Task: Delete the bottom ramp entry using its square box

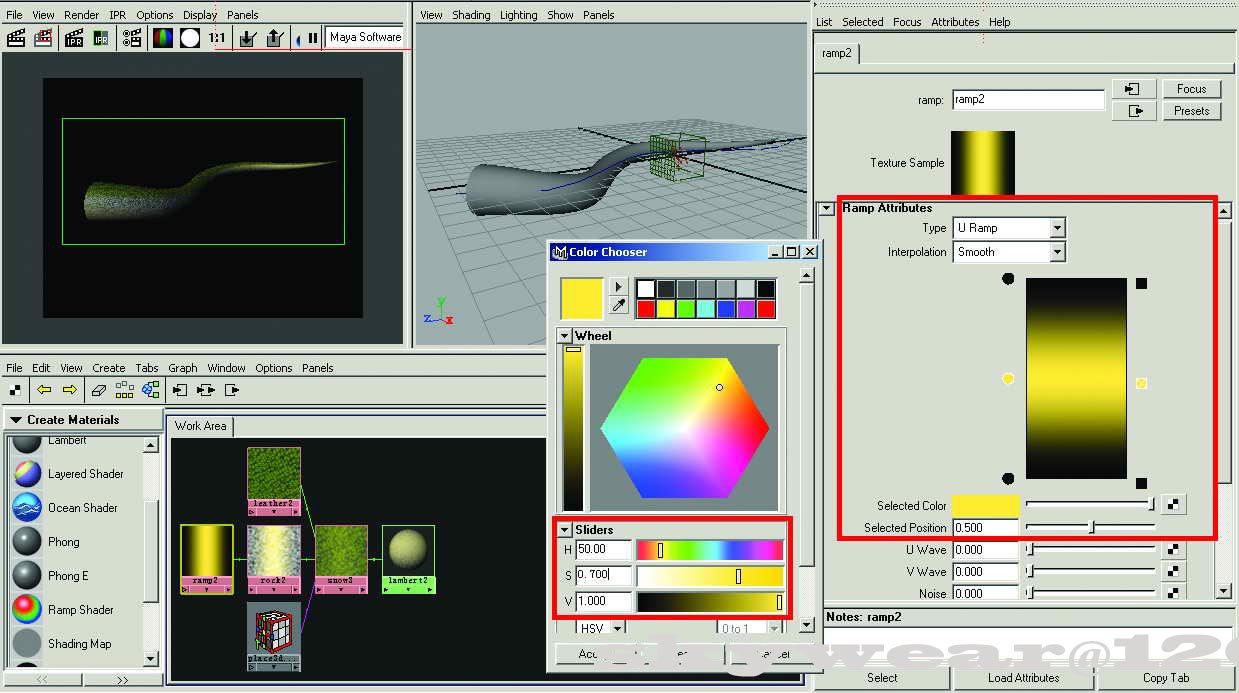Action: tap(1141, 483)
